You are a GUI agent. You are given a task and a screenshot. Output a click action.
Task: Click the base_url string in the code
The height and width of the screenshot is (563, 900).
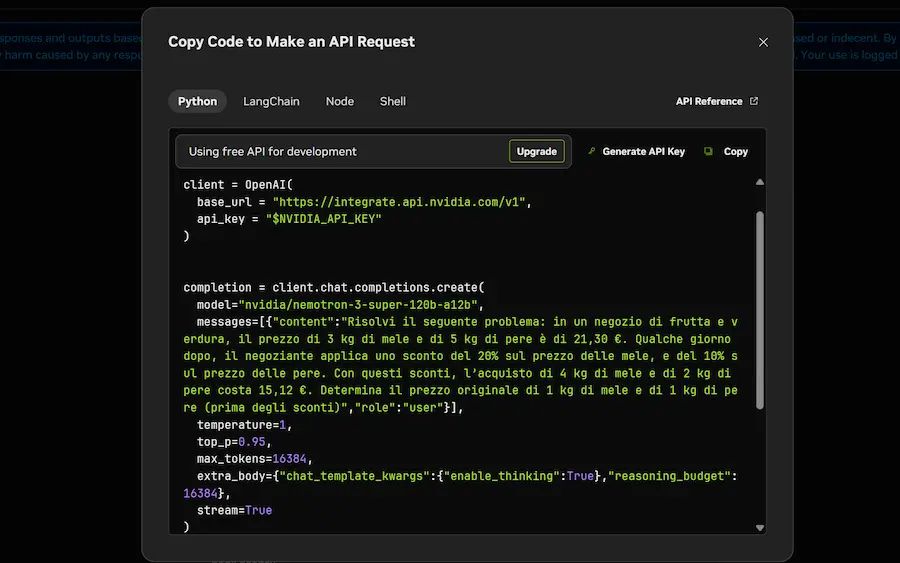pyautogui.click(x=400, y=202)
